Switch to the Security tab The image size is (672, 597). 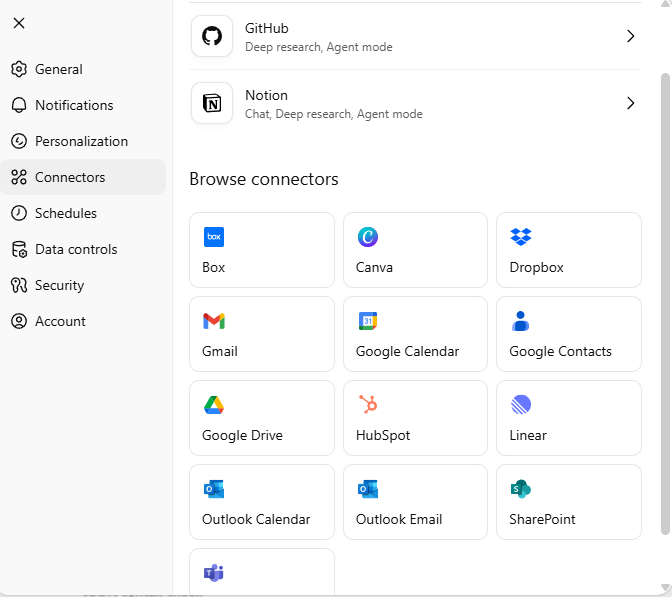point(83,285)
